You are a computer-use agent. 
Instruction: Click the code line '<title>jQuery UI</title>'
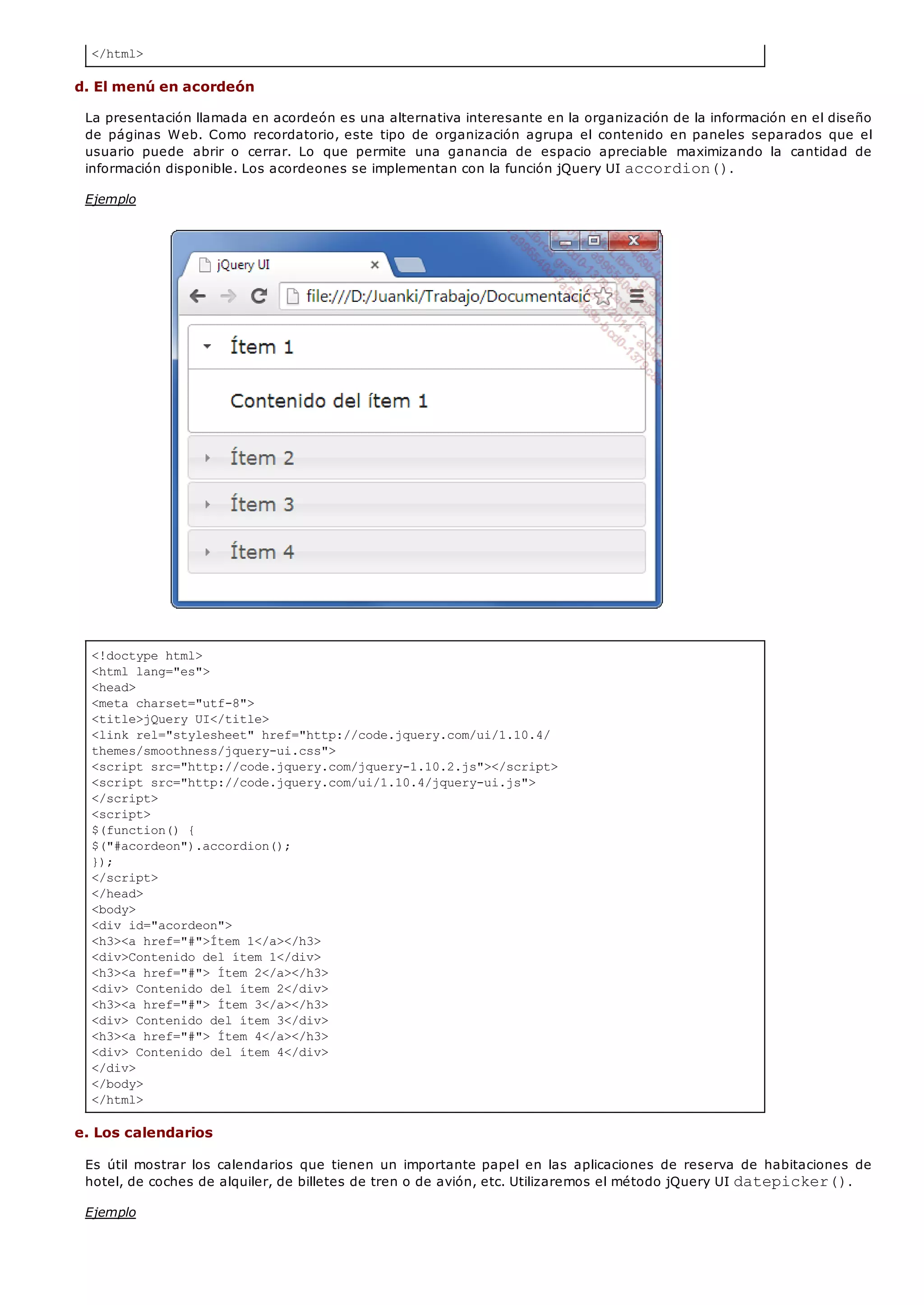(180, 719)
